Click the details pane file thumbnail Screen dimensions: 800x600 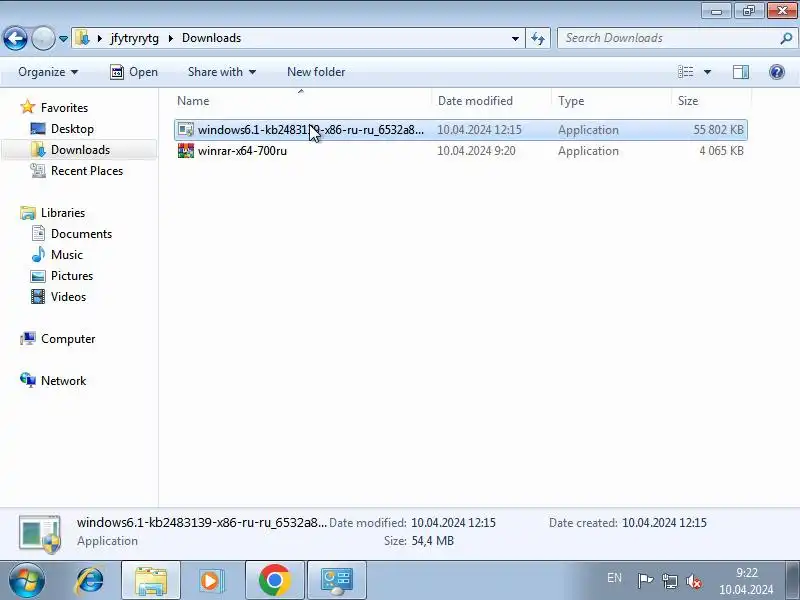(40, 534)
